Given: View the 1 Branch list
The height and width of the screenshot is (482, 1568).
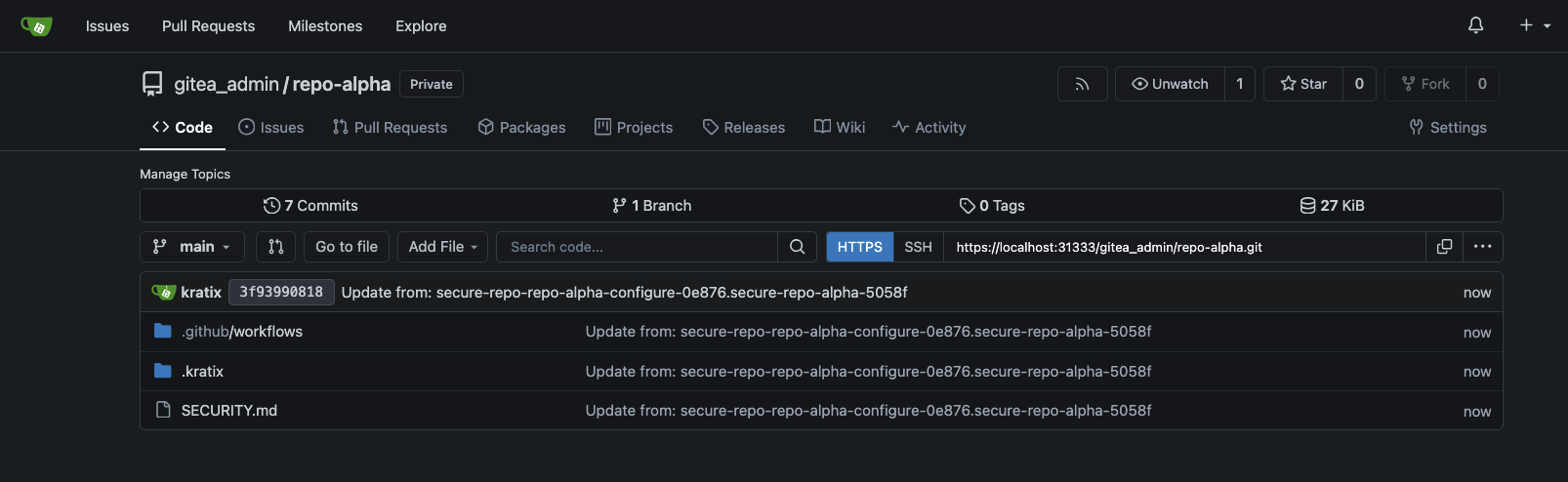Looking at the screenshot, I should [651, 206].
